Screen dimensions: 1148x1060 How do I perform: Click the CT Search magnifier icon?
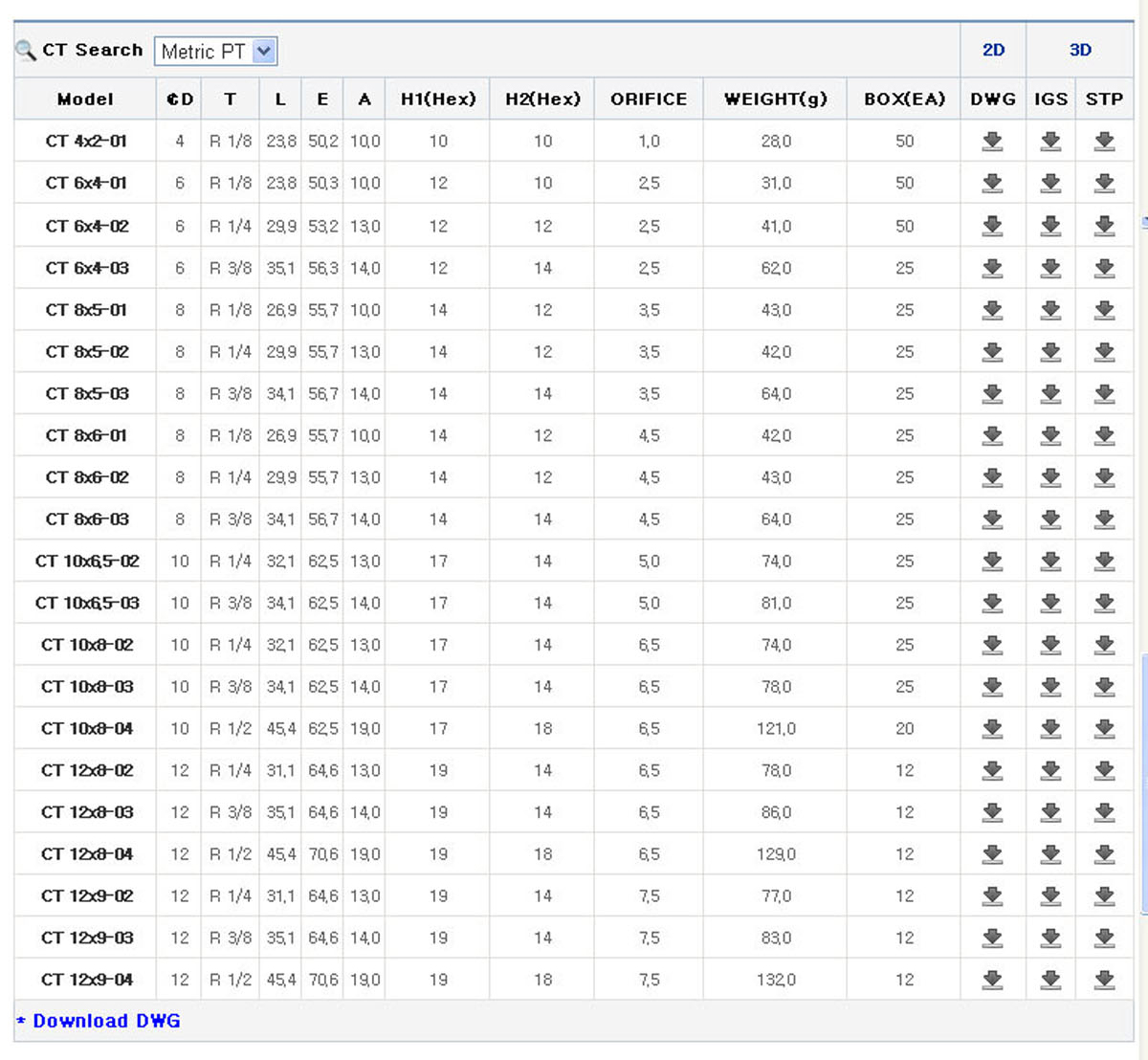26,51
